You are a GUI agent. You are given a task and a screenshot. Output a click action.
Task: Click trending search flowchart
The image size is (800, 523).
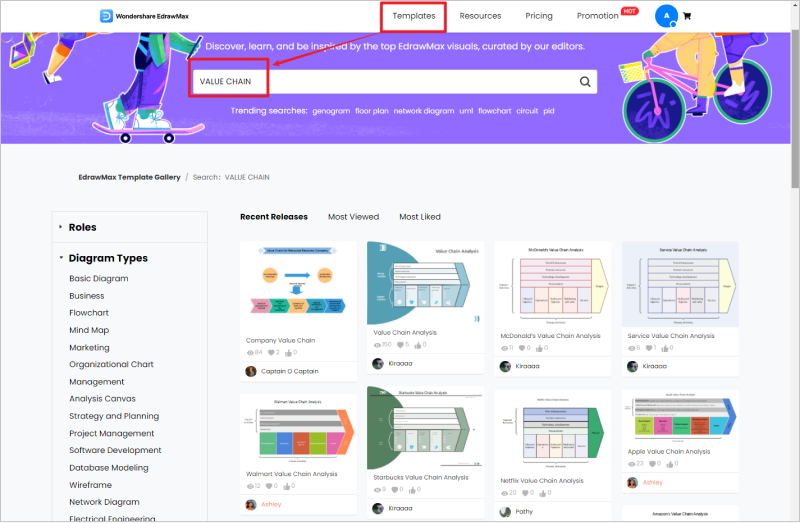[494, 111]
